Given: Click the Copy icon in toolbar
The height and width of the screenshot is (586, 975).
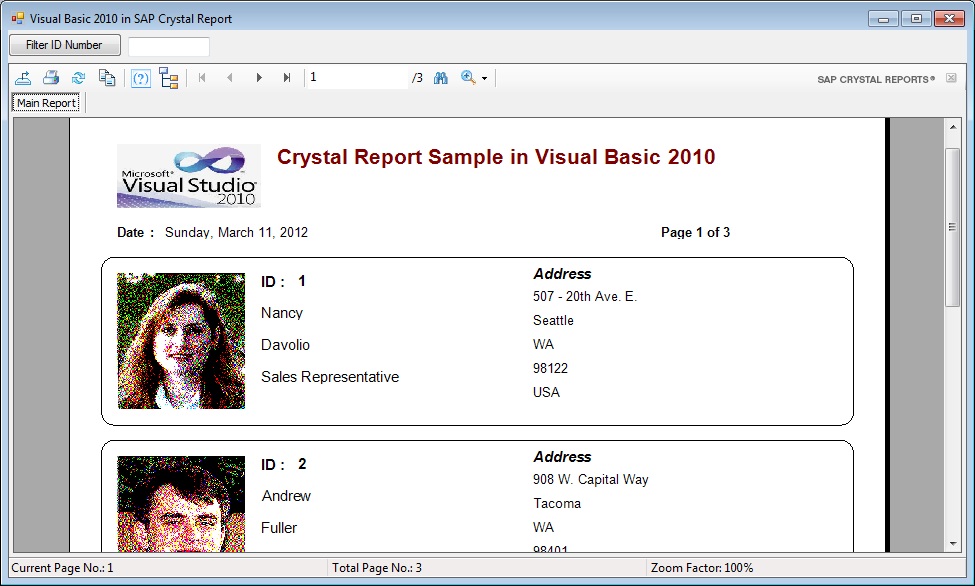Looking at the screenshot, I should coord(107,78).
